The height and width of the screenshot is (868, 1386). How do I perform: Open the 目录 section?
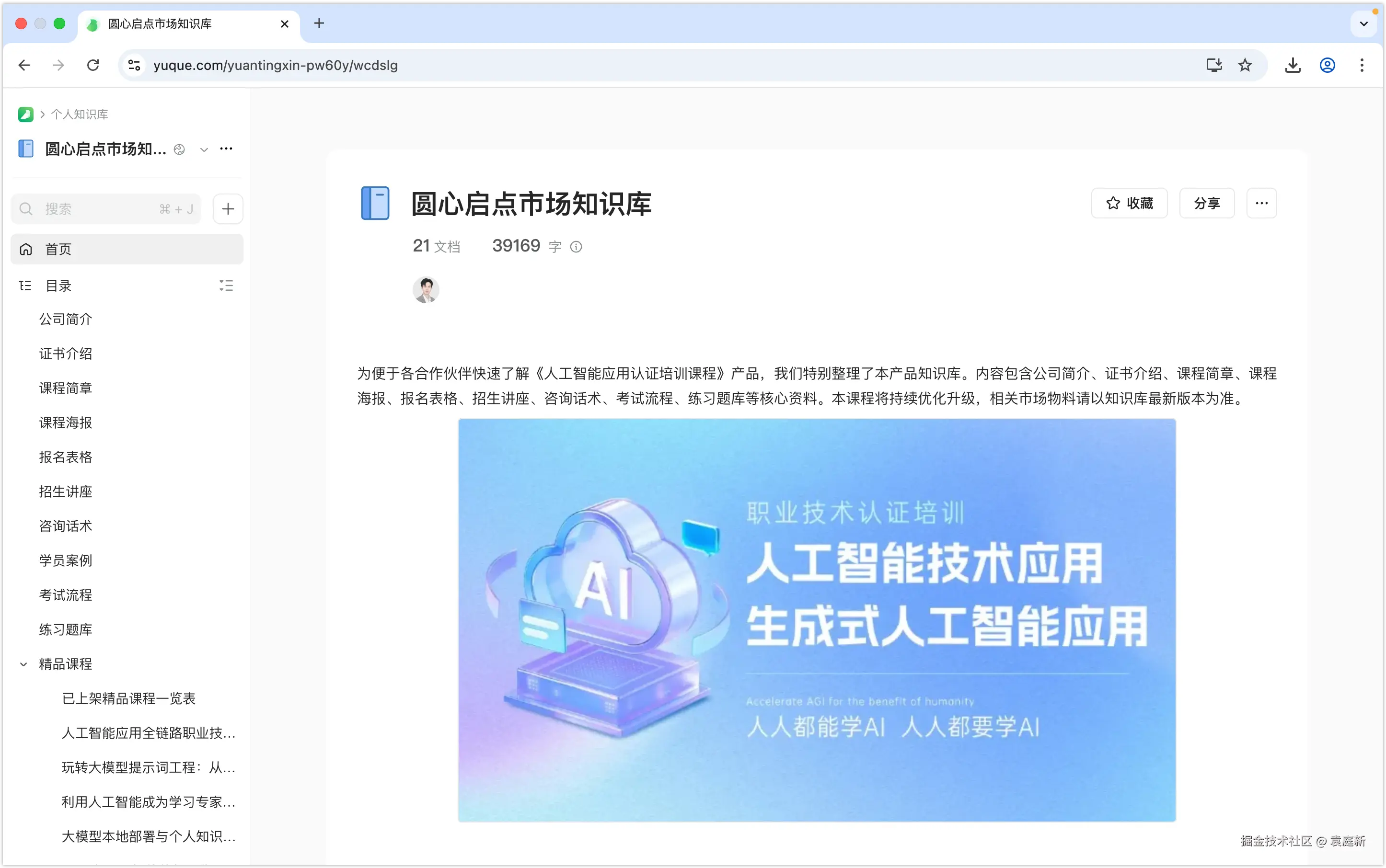[x=58, y=286]
